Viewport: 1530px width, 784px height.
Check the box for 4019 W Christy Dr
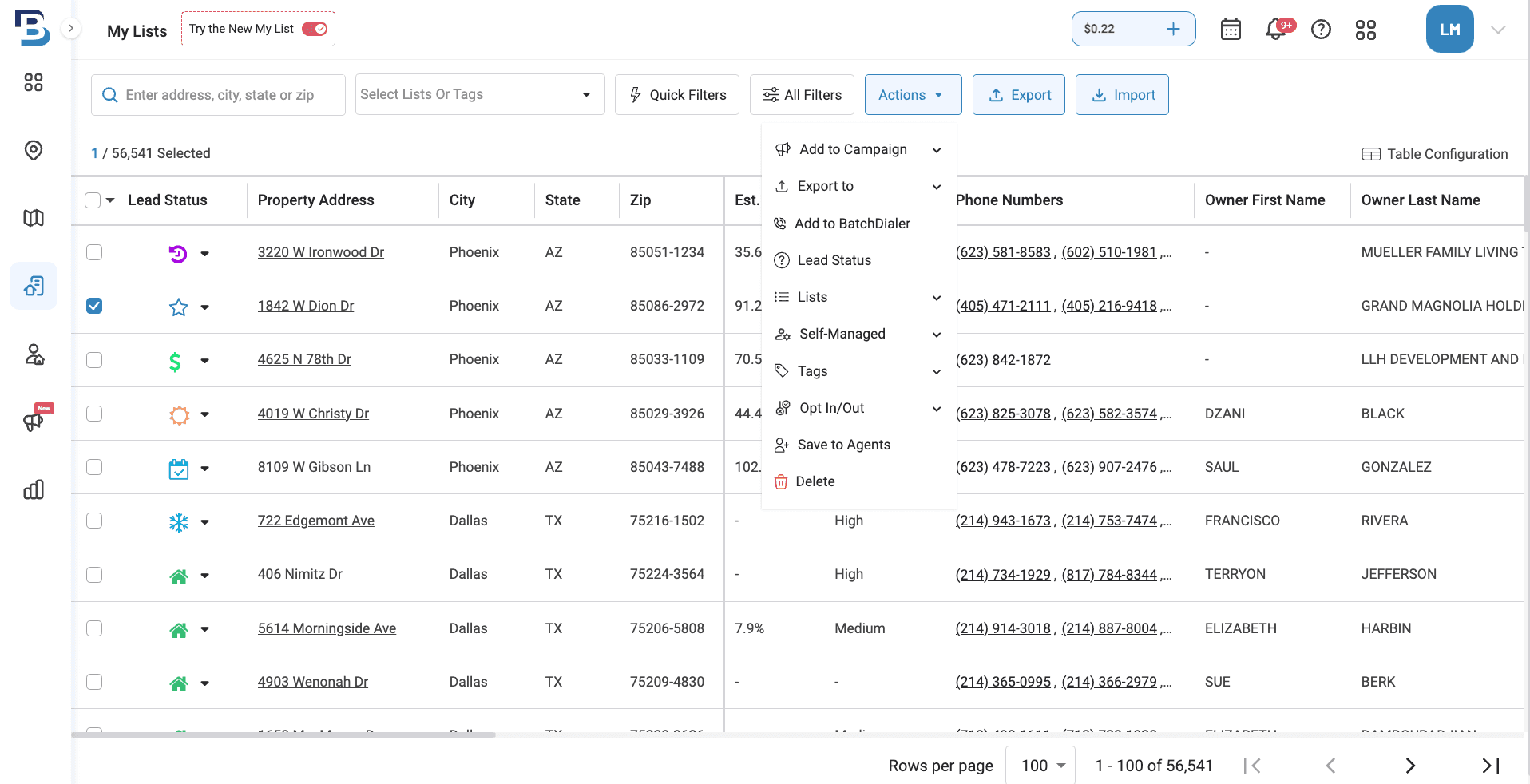point(94,414)
